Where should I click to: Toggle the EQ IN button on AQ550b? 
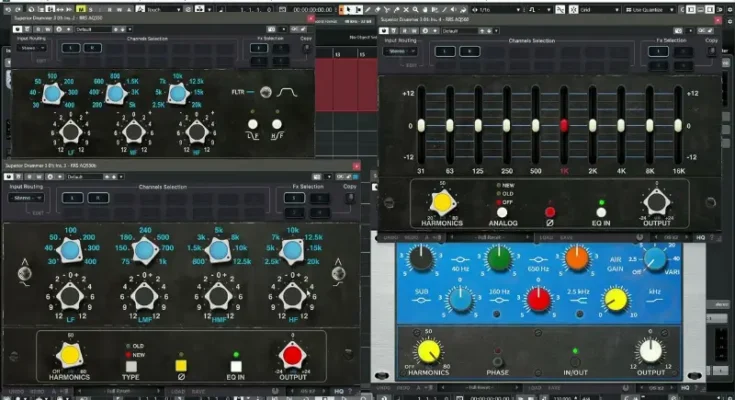click(236, 367)
